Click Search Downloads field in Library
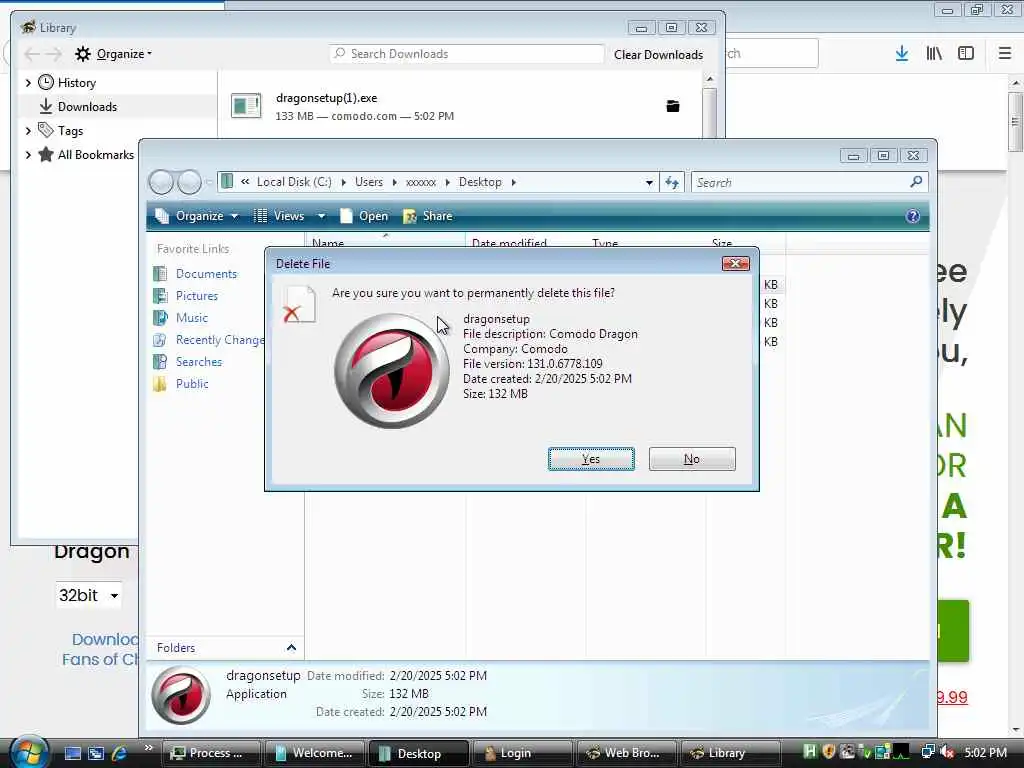Viewport: 1024px width, 768px height. 467,54
